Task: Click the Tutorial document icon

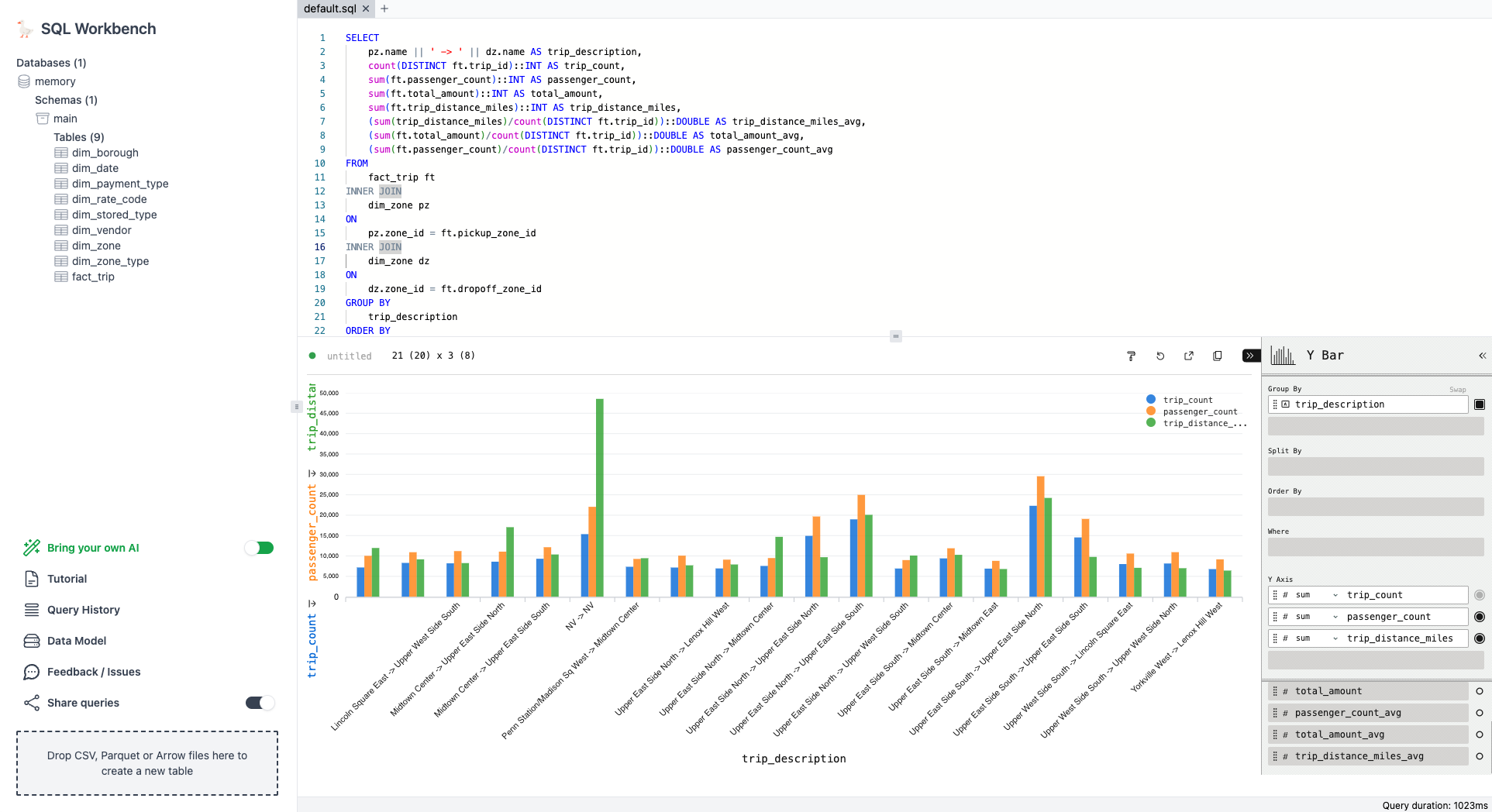Action: click(32, 579)
